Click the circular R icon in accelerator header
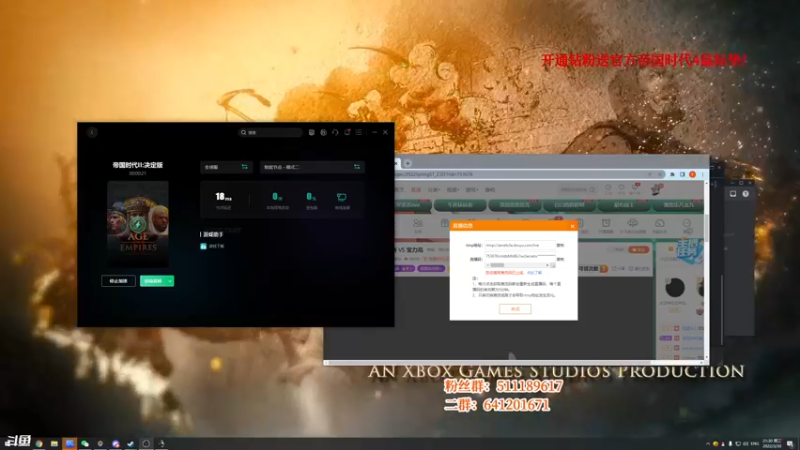 tap(323, 132)
